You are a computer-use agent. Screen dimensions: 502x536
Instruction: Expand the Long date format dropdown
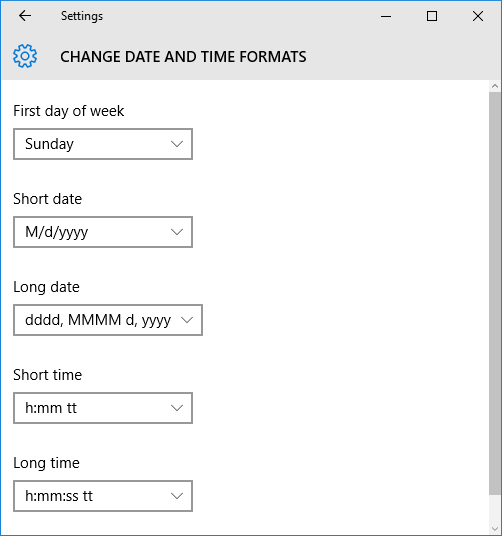click(108, 320)
